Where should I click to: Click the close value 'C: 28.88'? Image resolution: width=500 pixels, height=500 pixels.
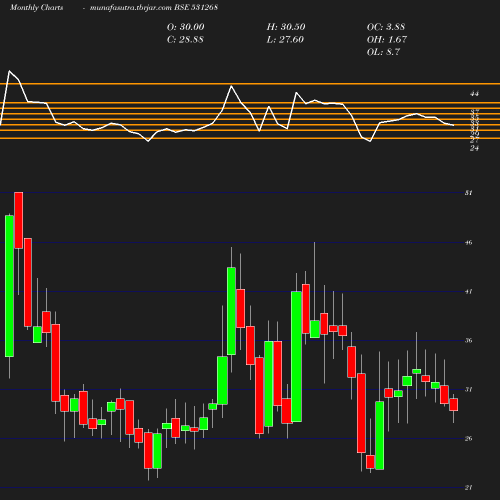(185, 39)
